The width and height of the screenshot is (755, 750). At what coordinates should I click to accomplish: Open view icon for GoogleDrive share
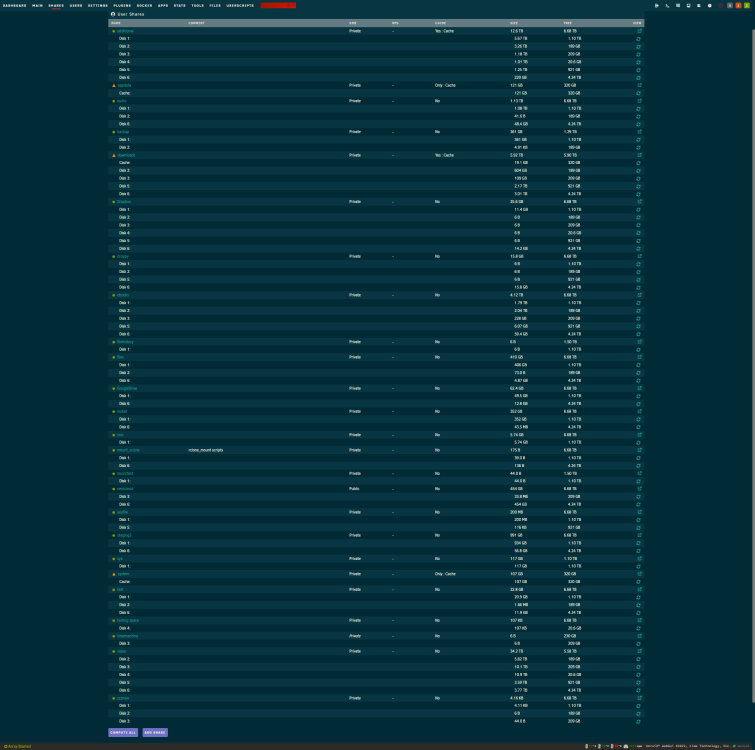click(639, 388)
